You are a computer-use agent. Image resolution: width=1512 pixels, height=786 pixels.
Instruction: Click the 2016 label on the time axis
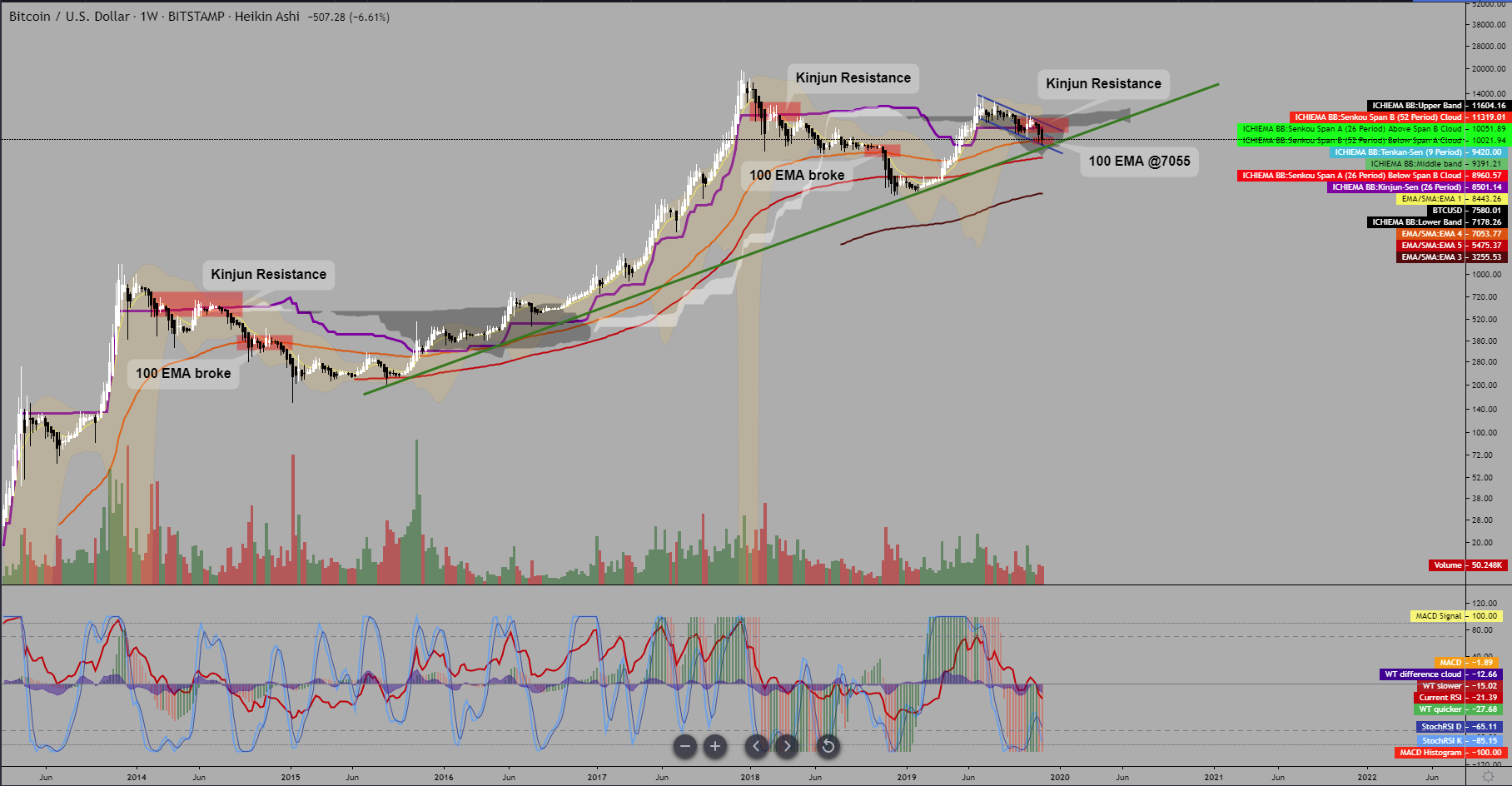pos(444,778)
